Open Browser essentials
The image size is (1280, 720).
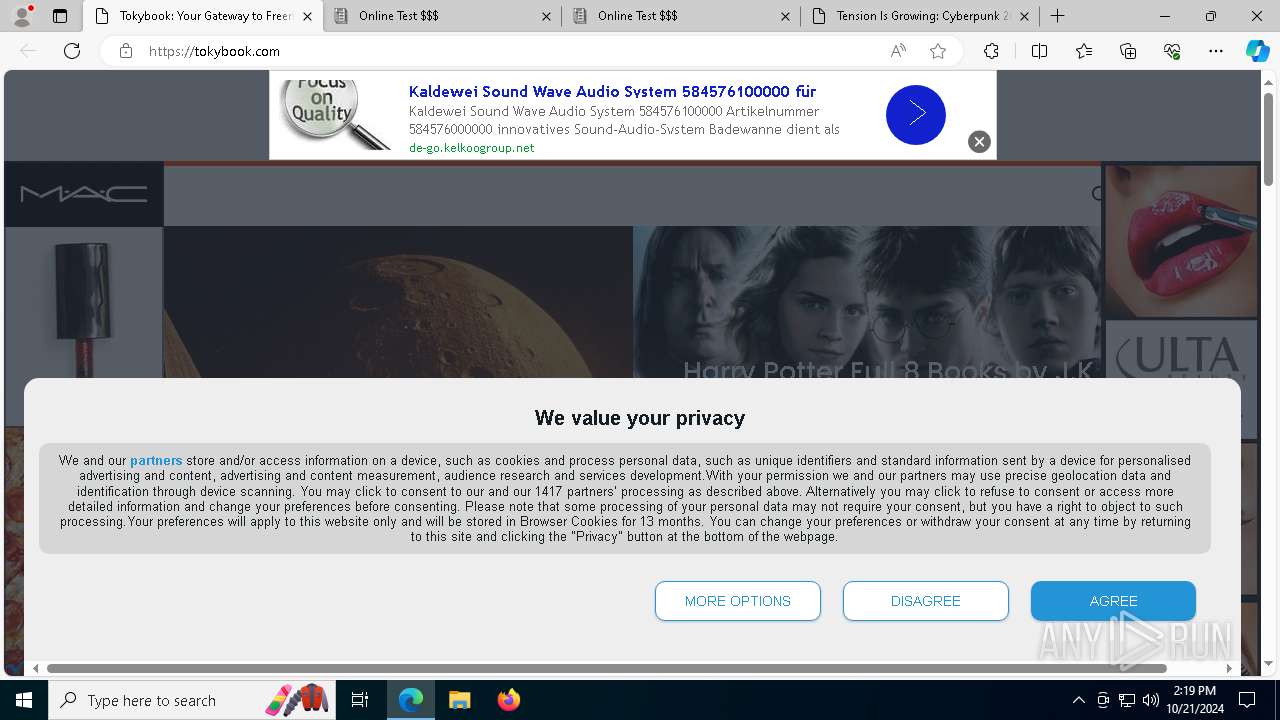pyautogui.click(x=1172, y=51)
